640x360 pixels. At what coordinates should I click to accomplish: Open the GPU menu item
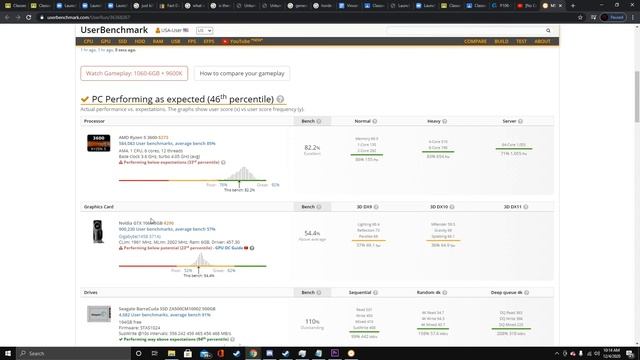(106, 42)
